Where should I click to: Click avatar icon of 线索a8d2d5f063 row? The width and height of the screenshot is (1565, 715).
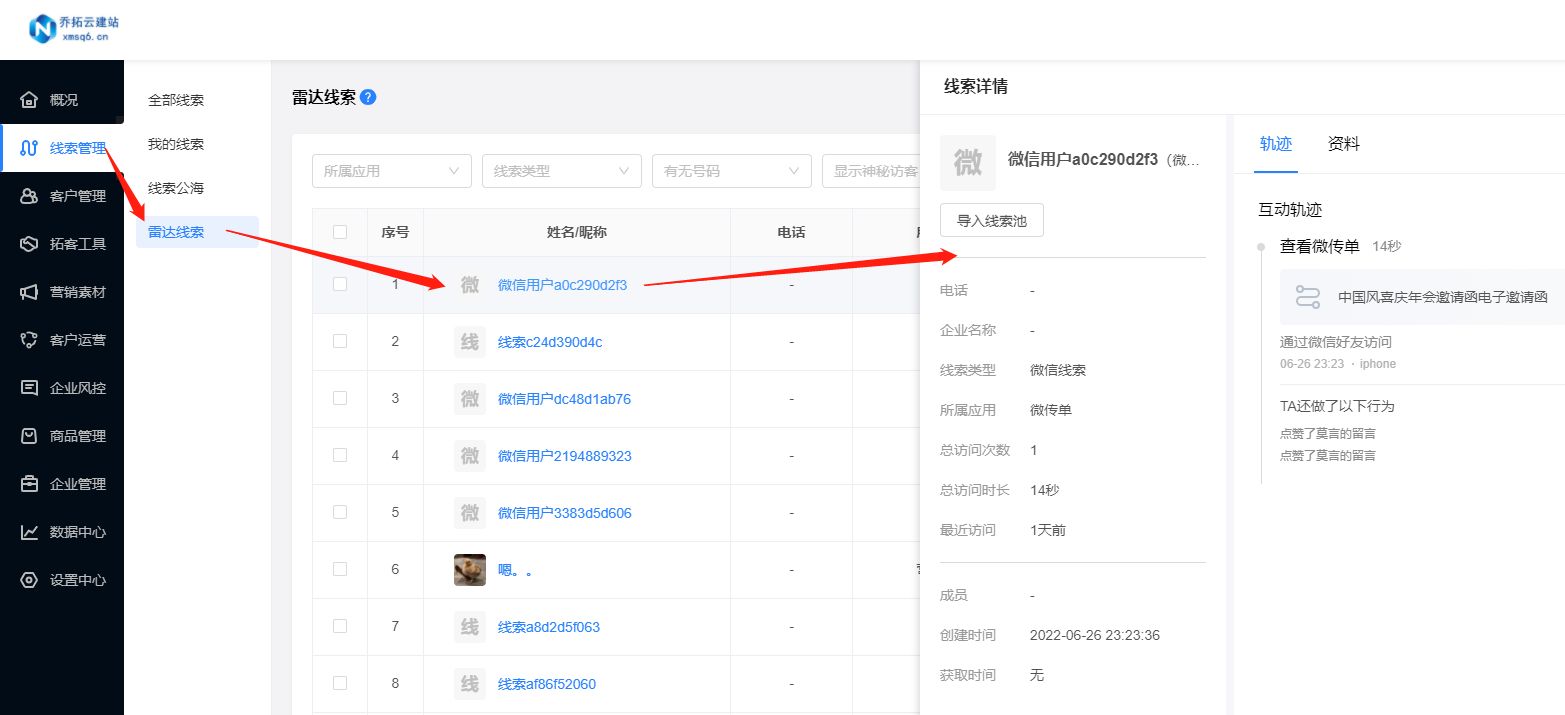[x=470, y=627]
